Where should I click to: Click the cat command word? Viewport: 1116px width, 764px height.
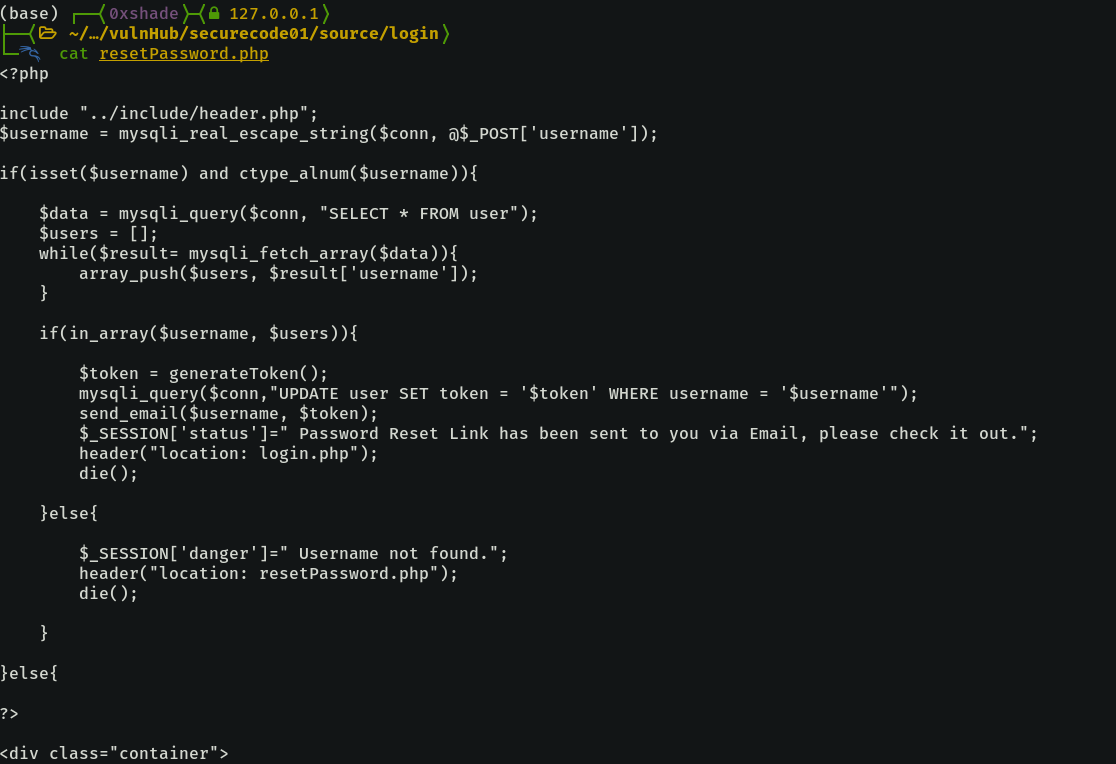(74, 54)
